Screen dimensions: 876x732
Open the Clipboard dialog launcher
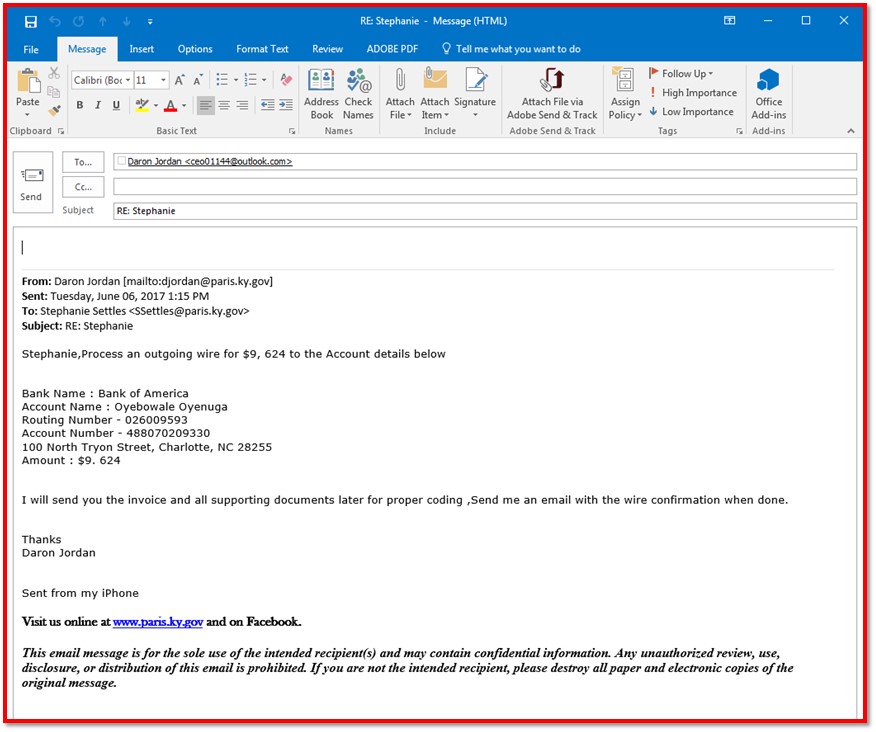coord(61,131)
